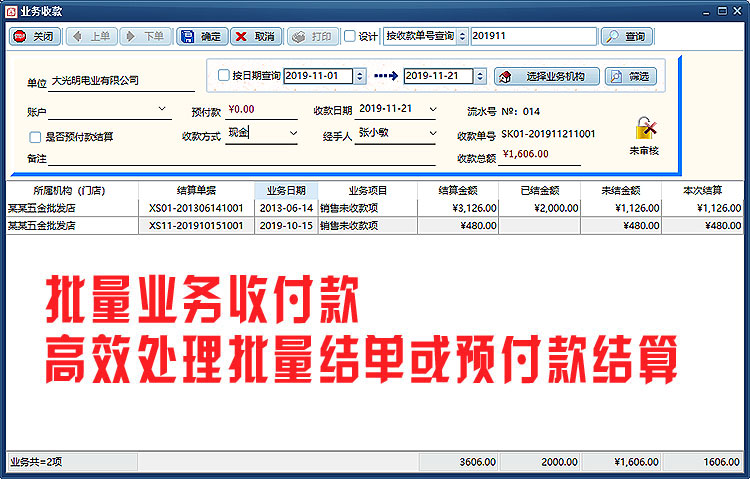Adjust the start date spinner arrows

(360, 76)
